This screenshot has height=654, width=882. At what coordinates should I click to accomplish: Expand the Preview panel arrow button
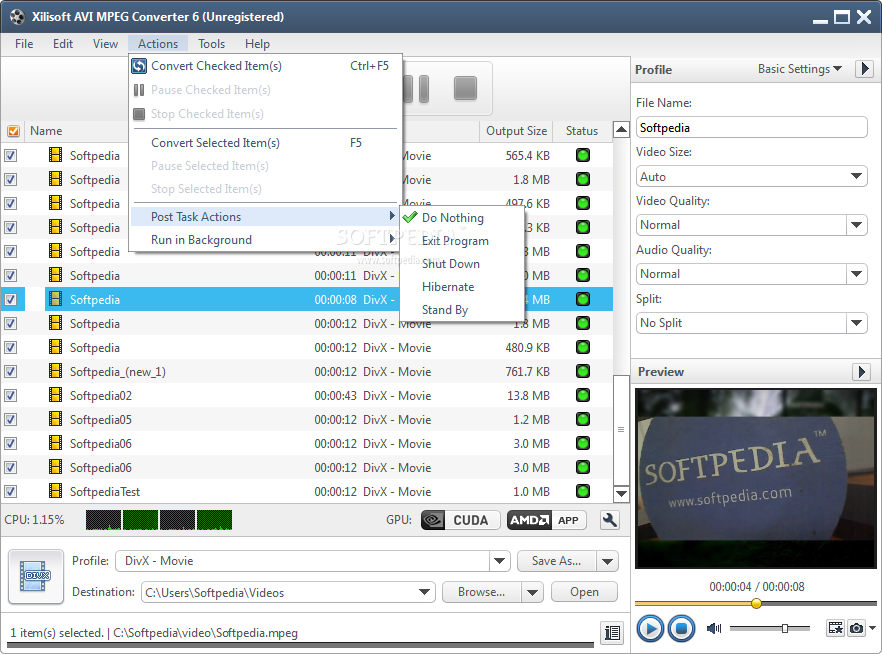pos(861,372)
